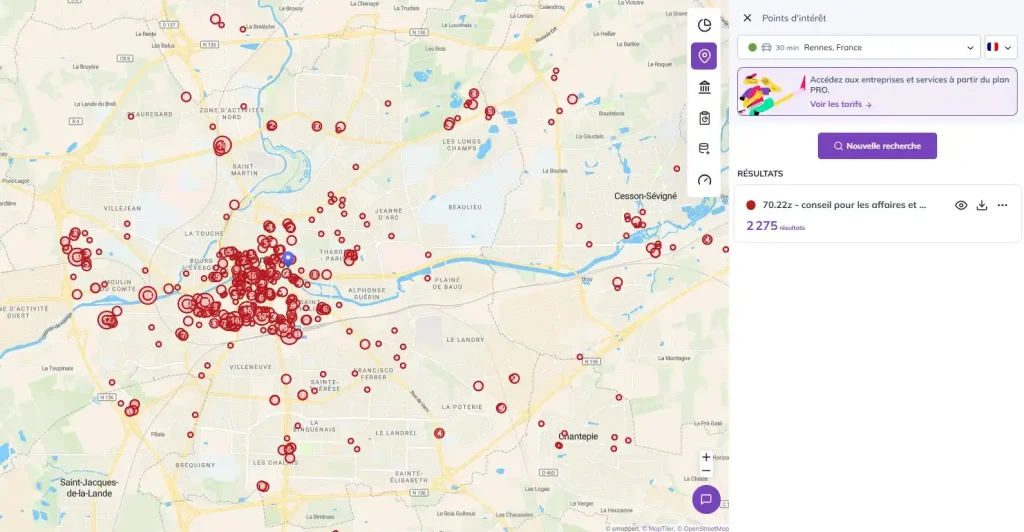This screenshot has width=1024, height=532.
Task: Click the red color dot of 70.22z result
Action: coord(751,205)
